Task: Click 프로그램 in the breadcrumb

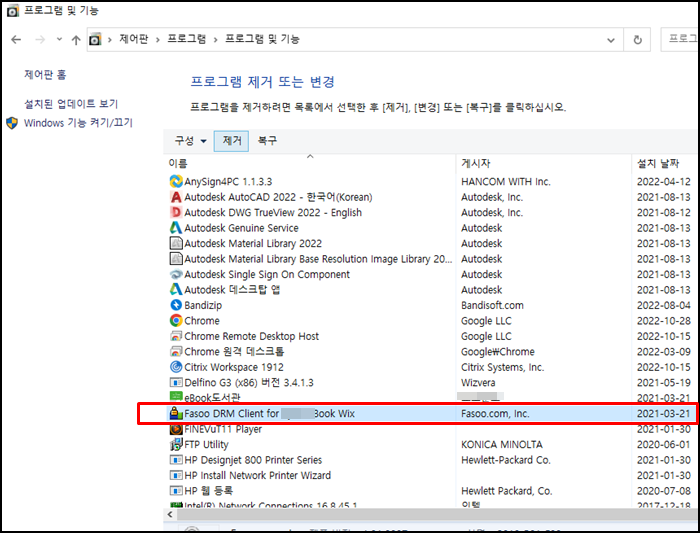Action: [187, 39]
